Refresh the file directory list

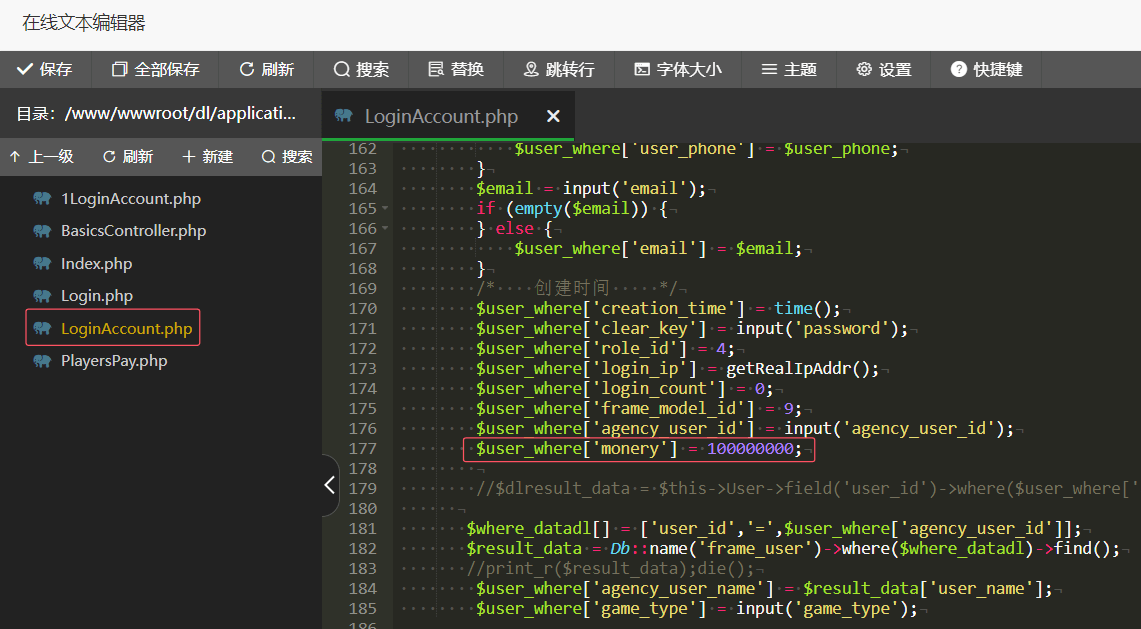tap(128, 157)
